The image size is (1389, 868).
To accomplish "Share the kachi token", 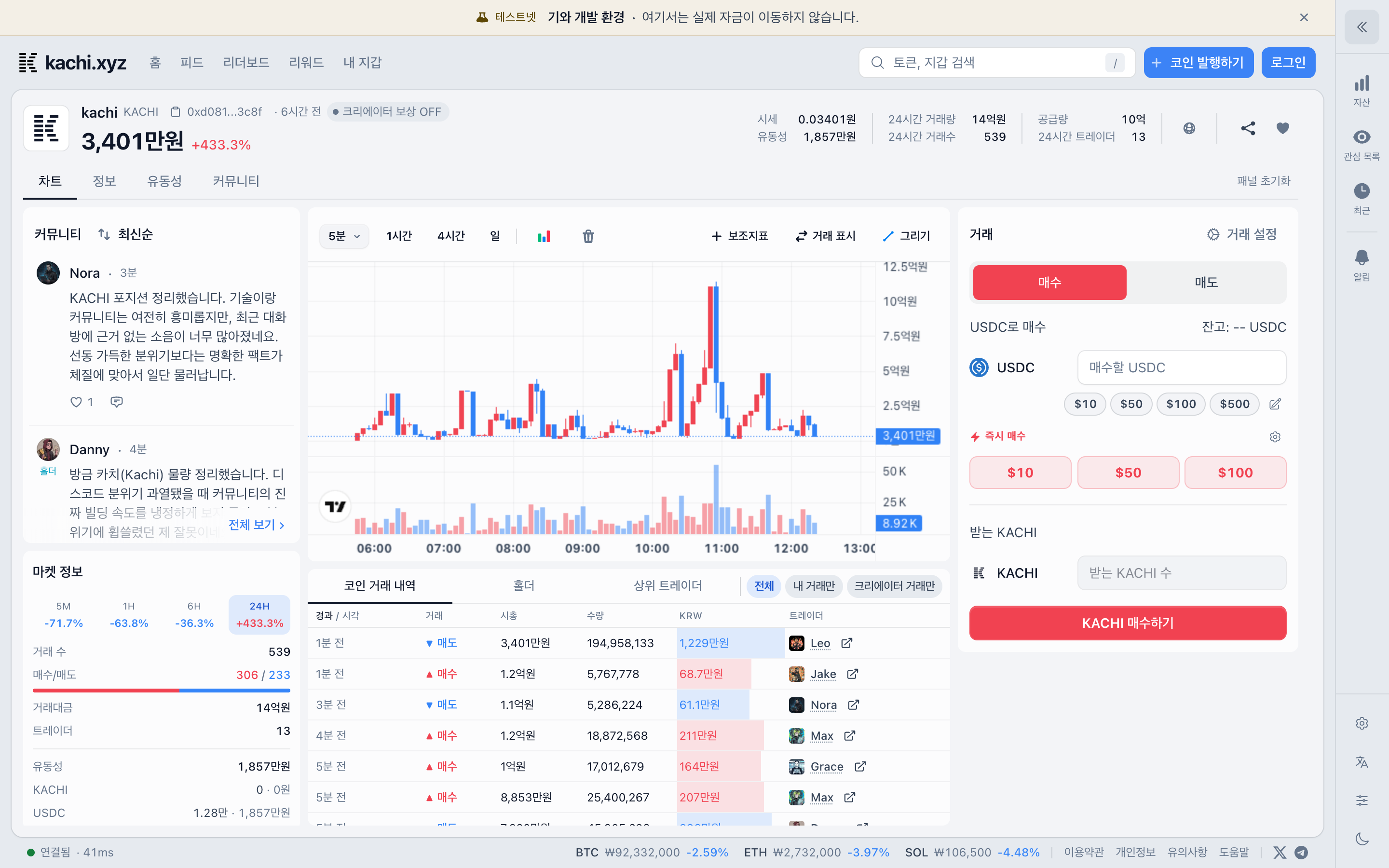I will pos(1248,128).
